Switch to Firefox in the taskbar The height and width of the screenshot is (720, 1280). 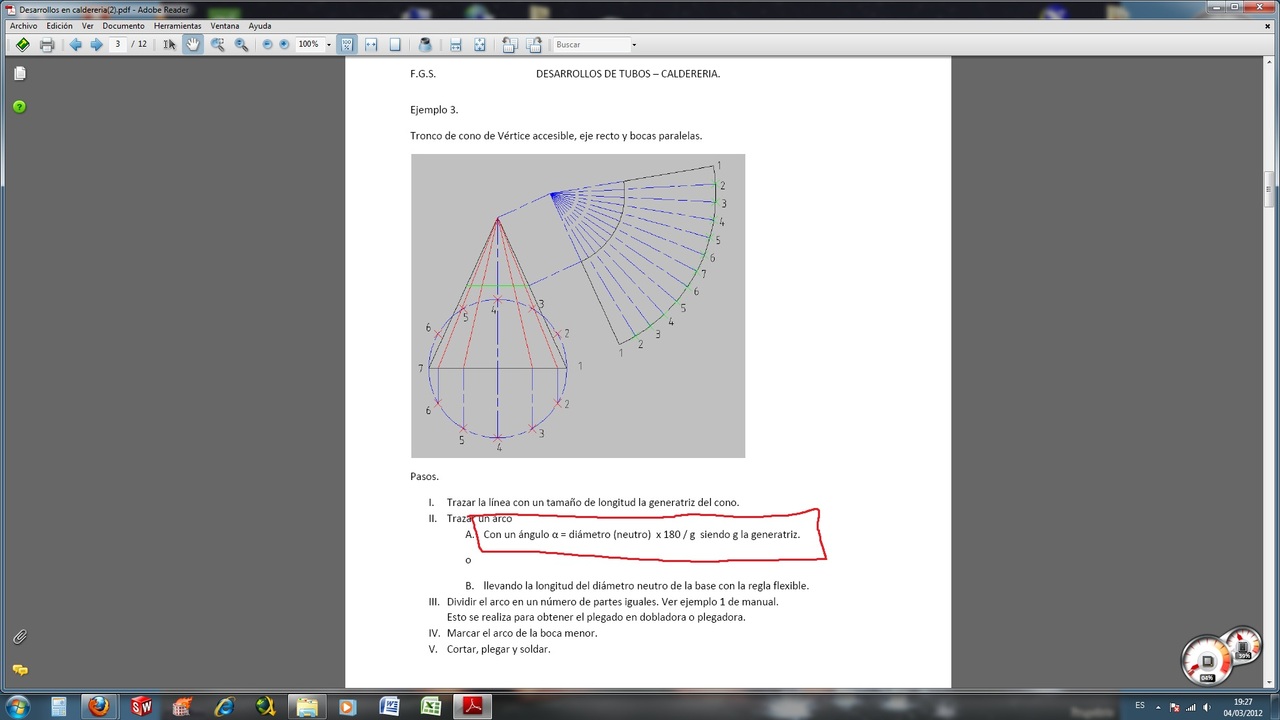tap(98, 707)
